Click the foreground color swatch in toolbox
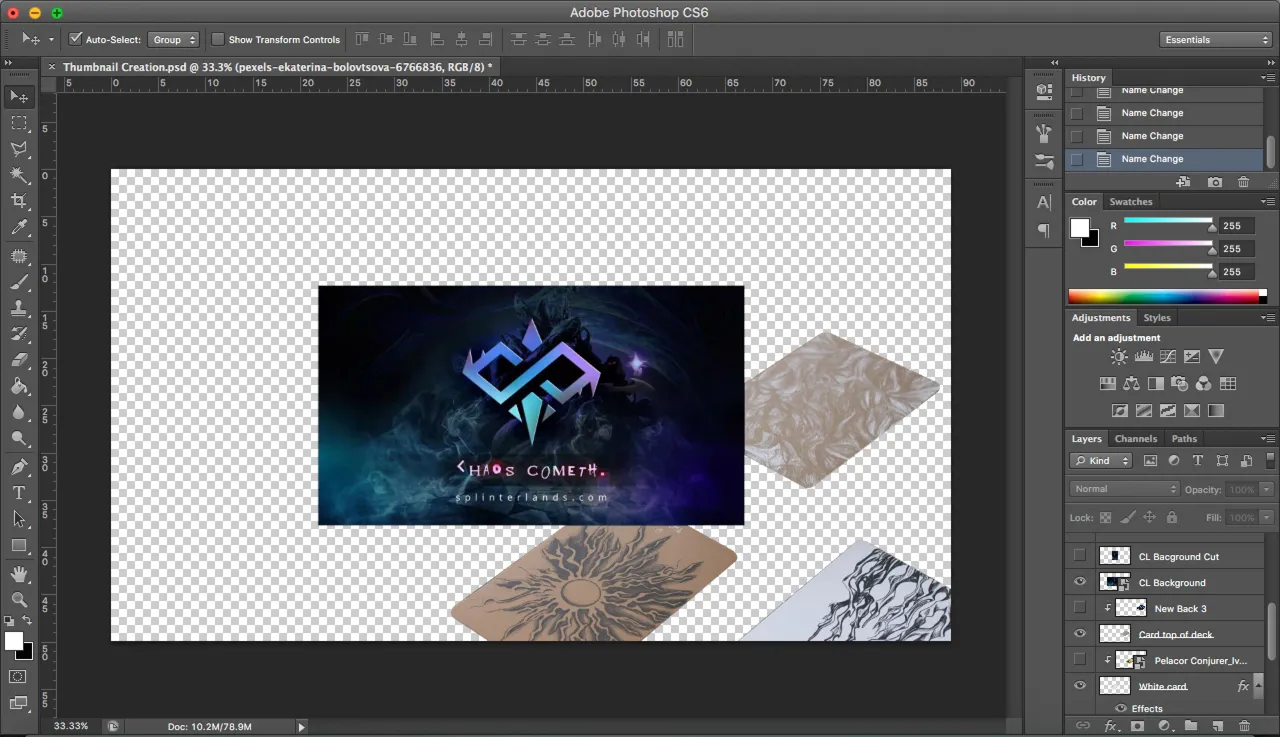Viewport: 1280px width, 737px height. tap(13, 641)
